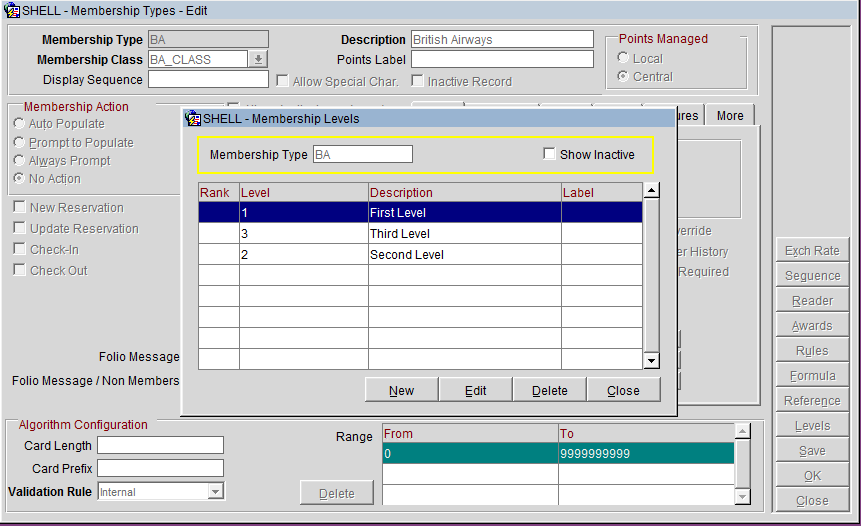The width and height of the screenshot is (861, 526).
Task: Expand the Validation Rule combo box
Action: (x=215, y=492)
